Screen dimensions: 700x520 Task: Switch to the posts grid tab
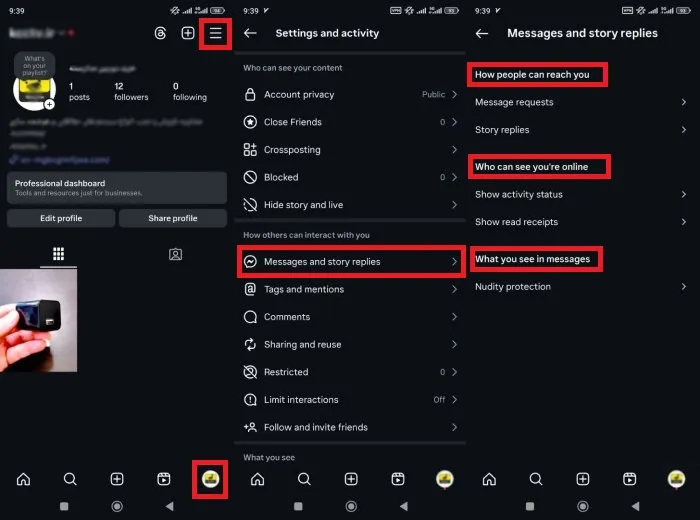58,254
